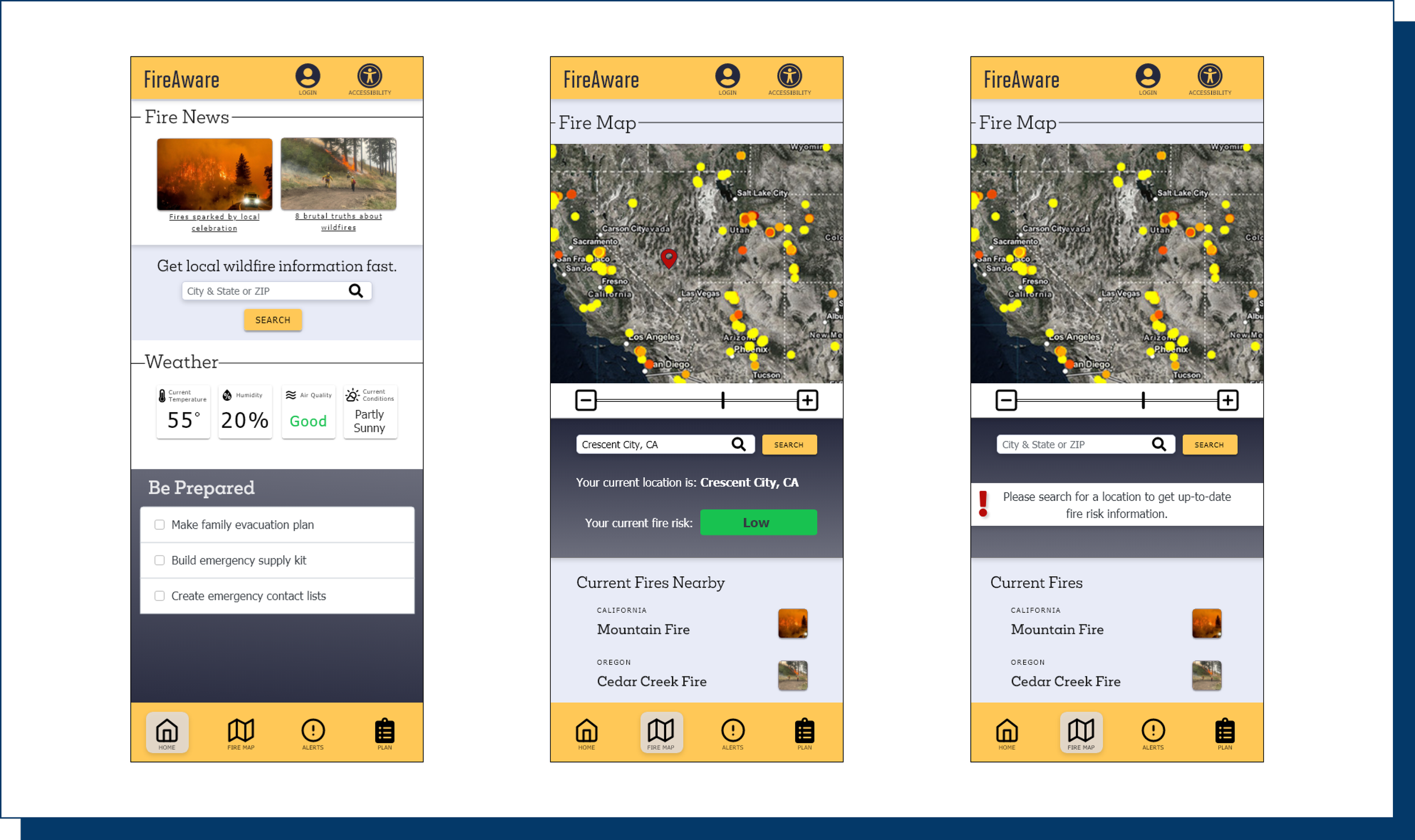Image resolution: width=1415 pixels, height=840 pixels.
Task: Check Build emergency supply kit
Action: pyautogui.click(x=160, y=560)
